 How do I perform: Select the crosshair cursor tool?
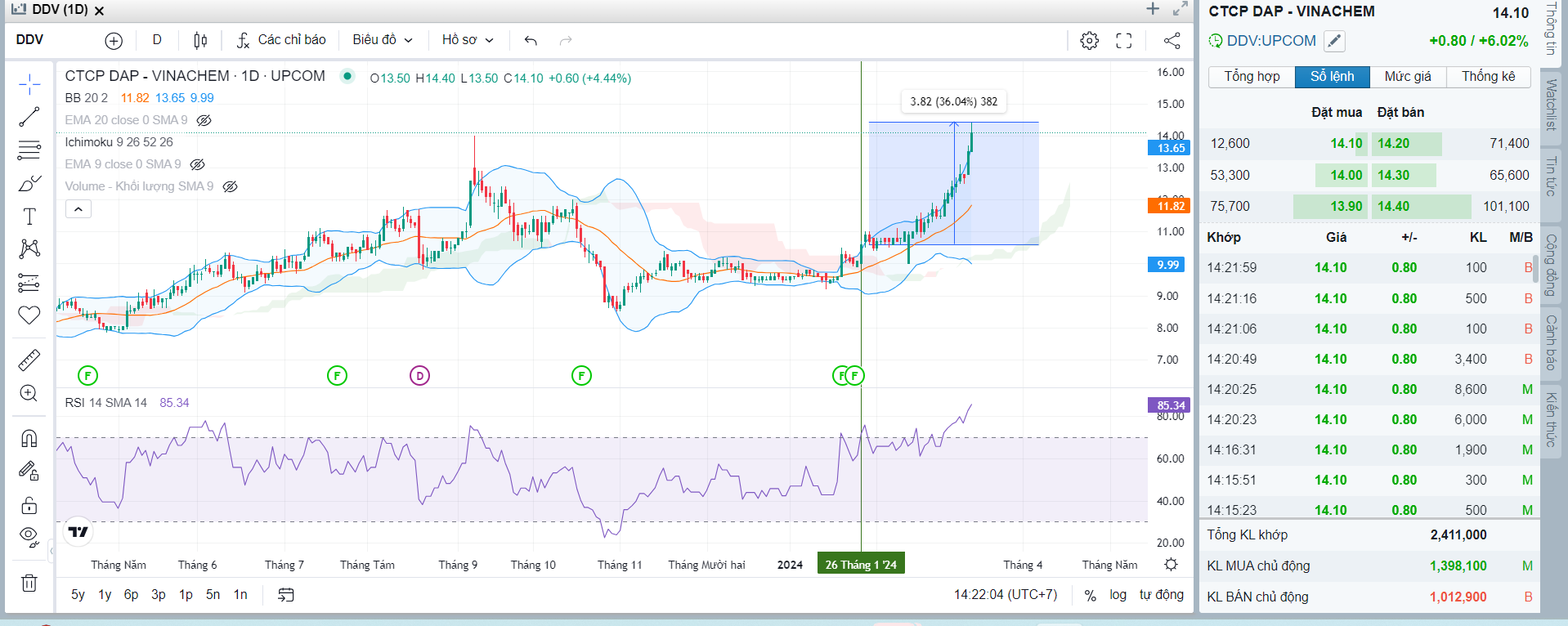click(29, 83)
